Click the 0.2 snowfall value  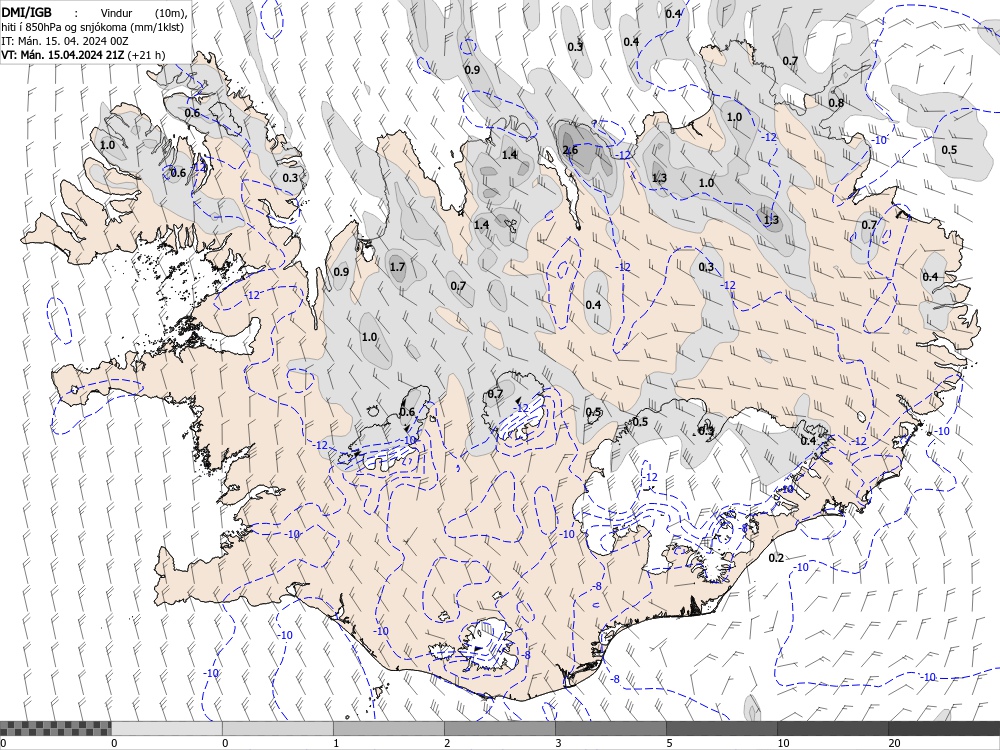[776, 558]
